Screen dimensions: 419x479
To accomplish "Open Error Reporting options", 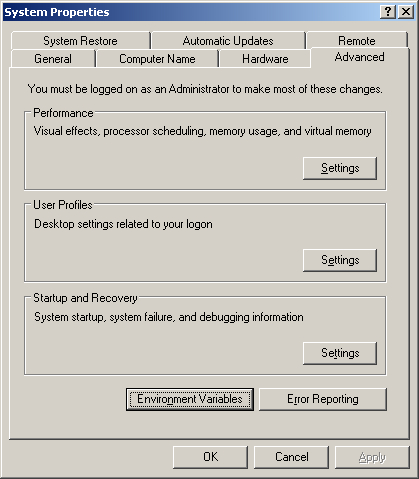I will point(323,399).
